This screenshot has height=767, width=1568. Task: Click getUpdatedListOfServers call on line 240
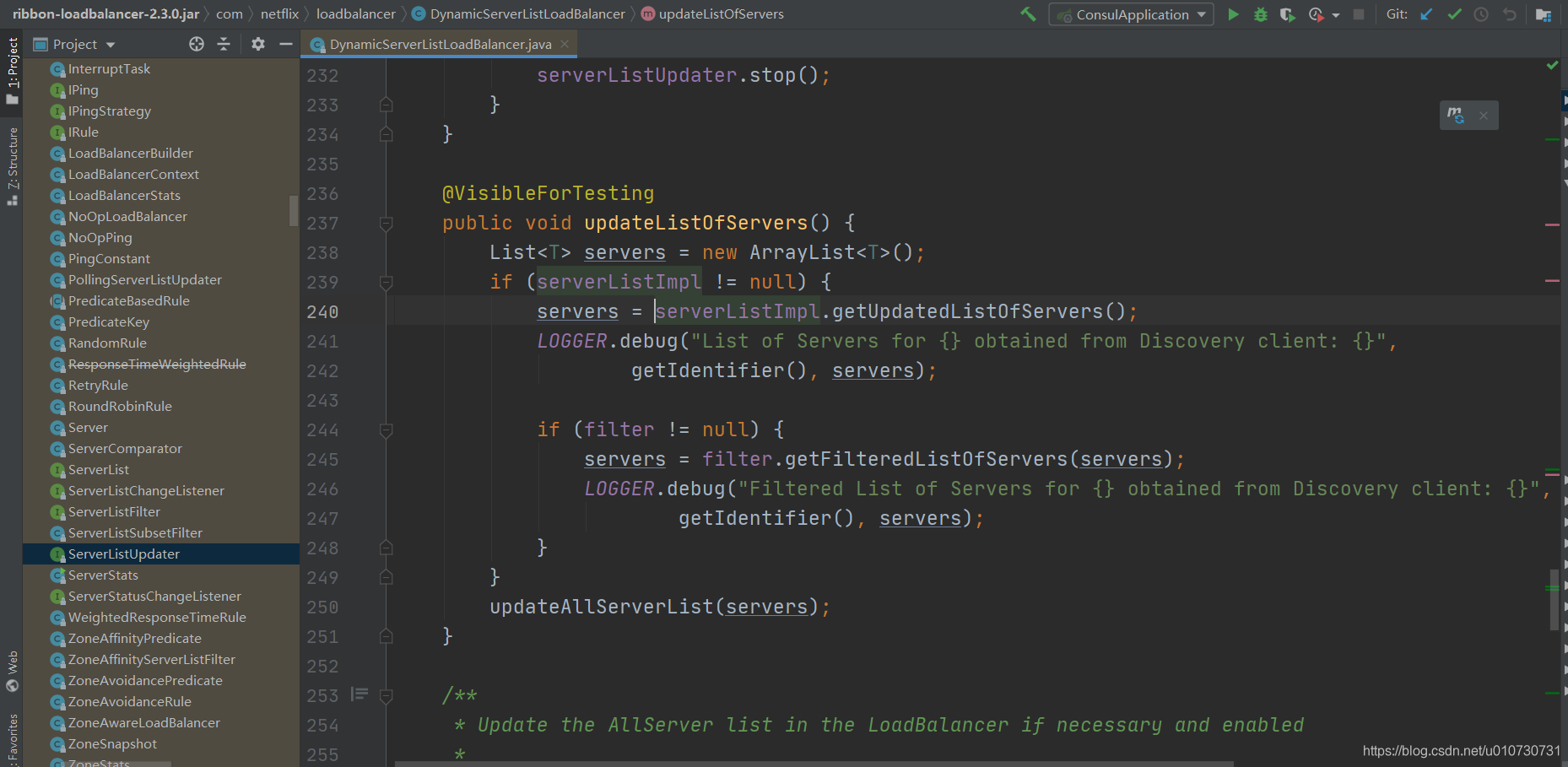coord(967,311)
